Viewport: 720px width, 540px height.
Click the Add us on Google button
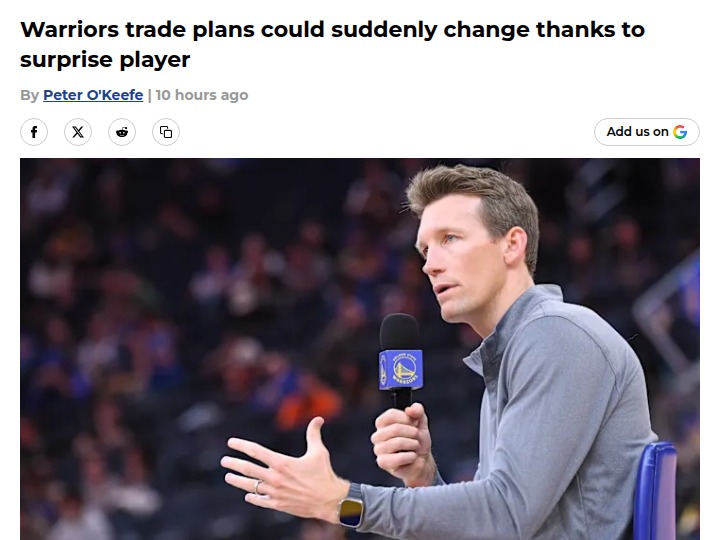coord(647,132)
